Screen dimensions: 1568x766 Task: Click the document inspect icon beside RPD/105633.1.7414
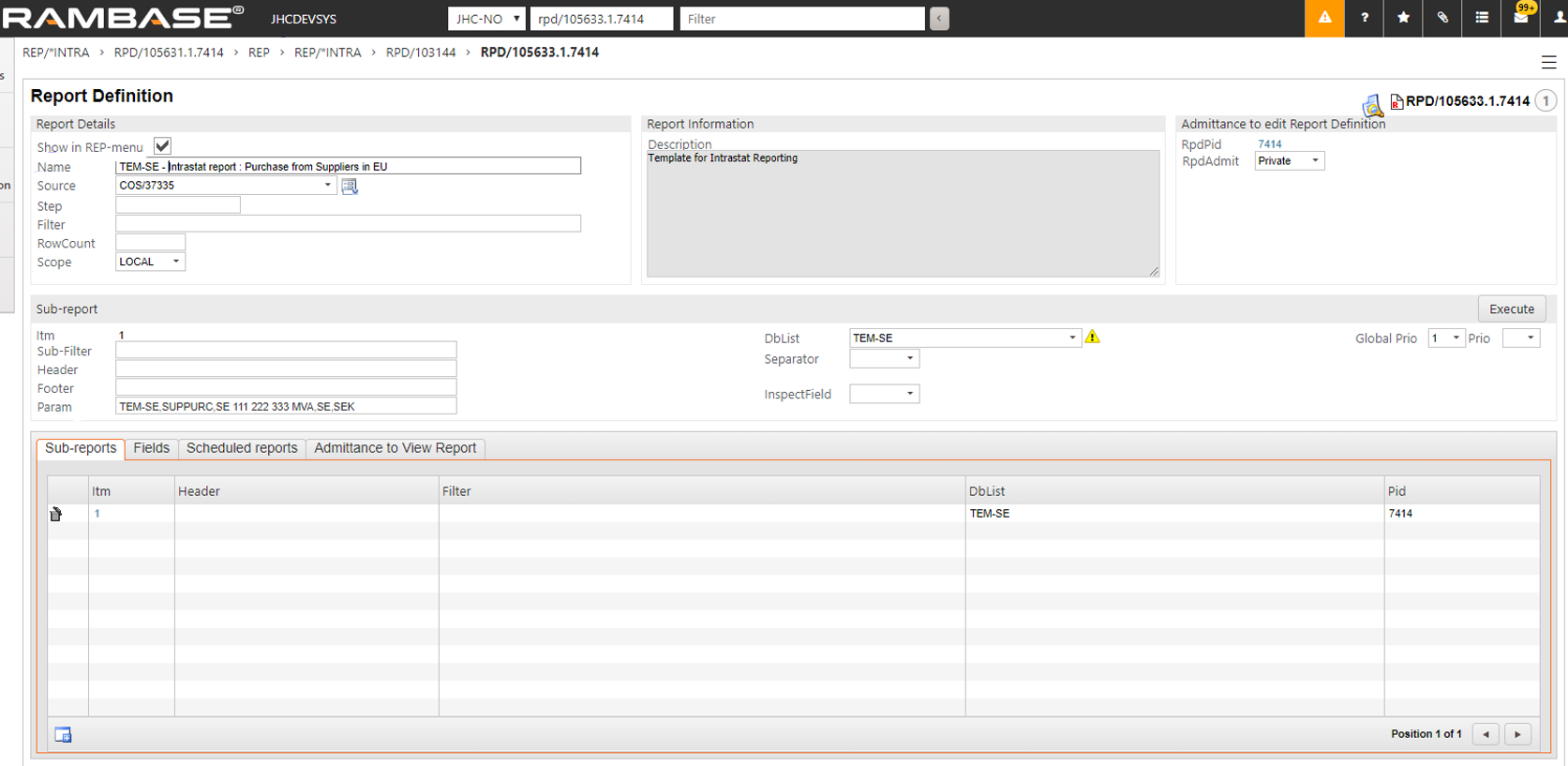[1373, 104]
